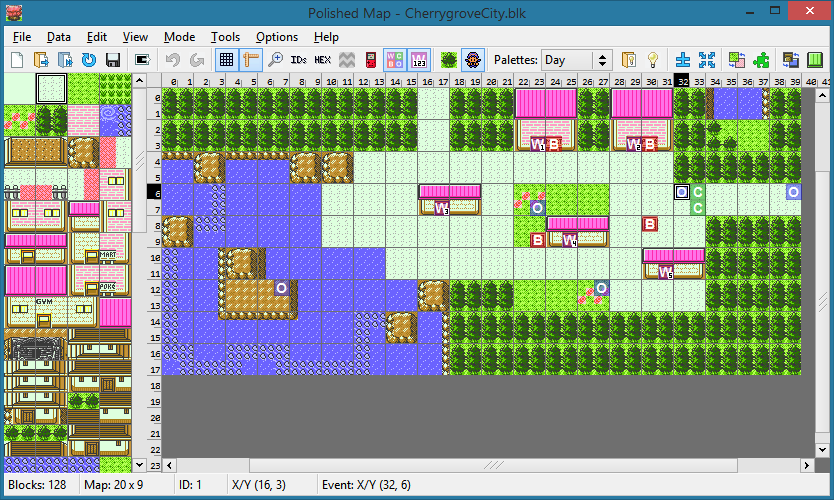Open the View menu
834x500 pixels.
[135, 37]
